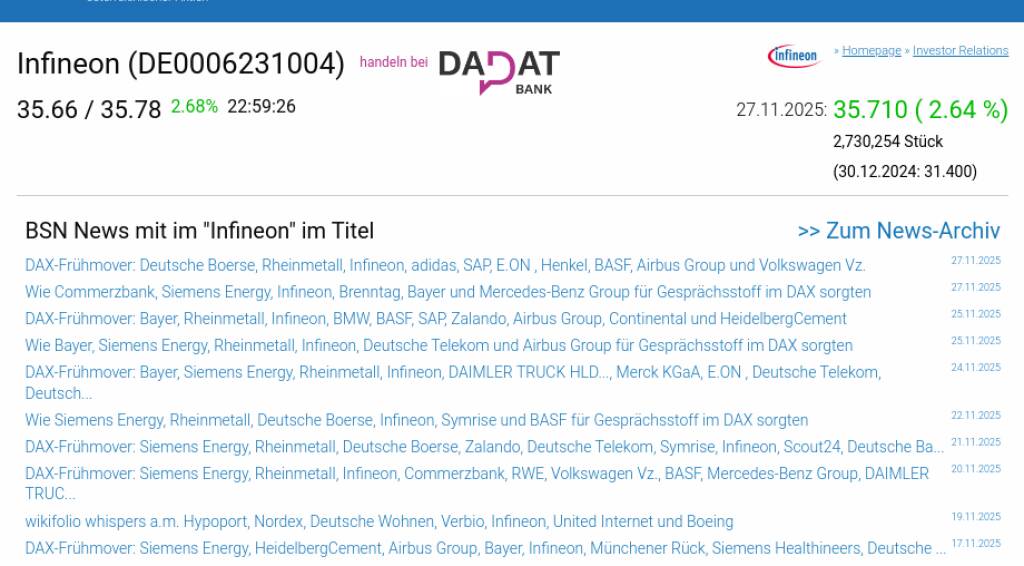The image size is (1024, 566).
Task: Click the 35.66 / 35.78 bid-ask quote
Action: [88, 109]
